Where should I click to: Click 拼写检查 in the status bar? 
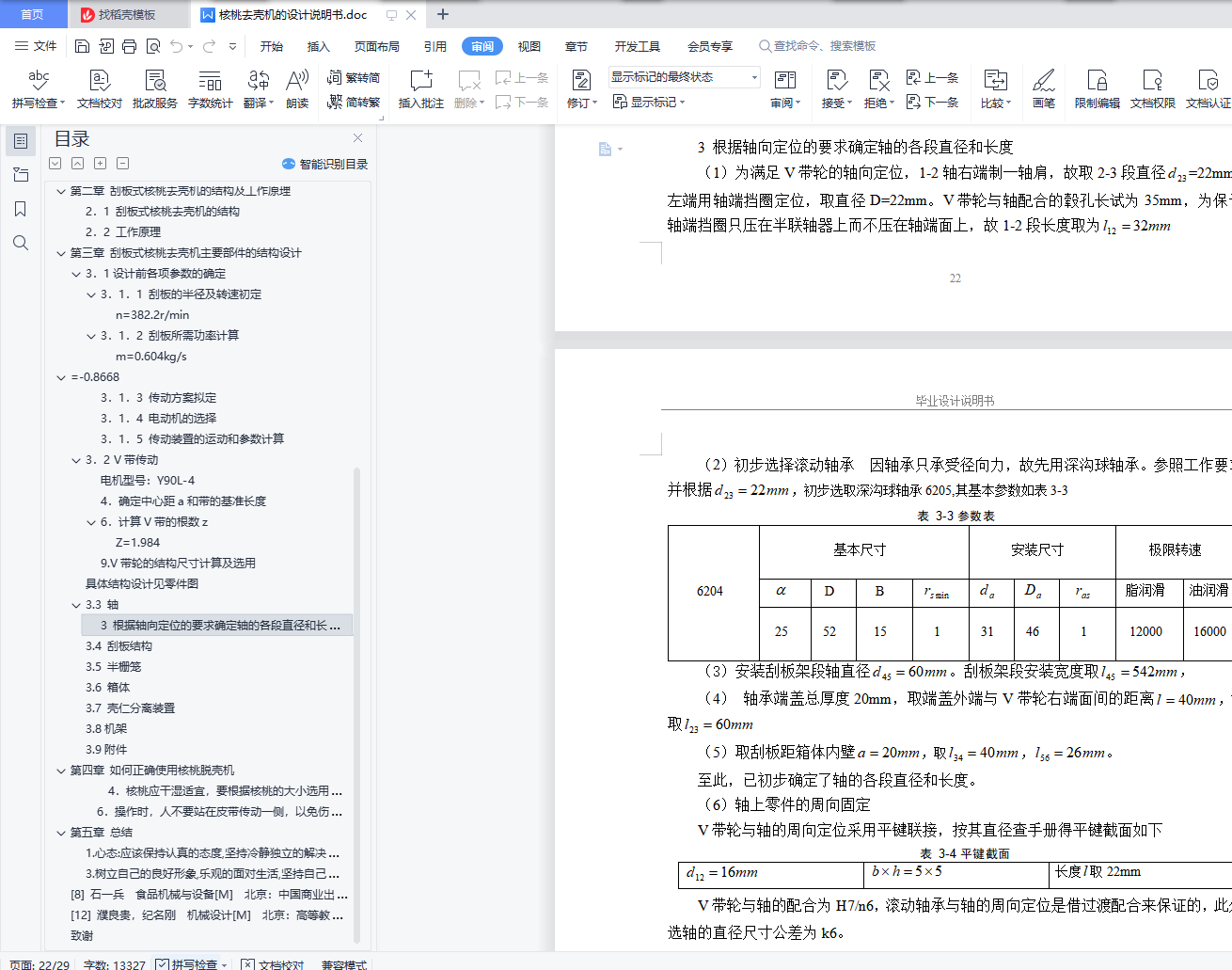(x=191, y=964)
